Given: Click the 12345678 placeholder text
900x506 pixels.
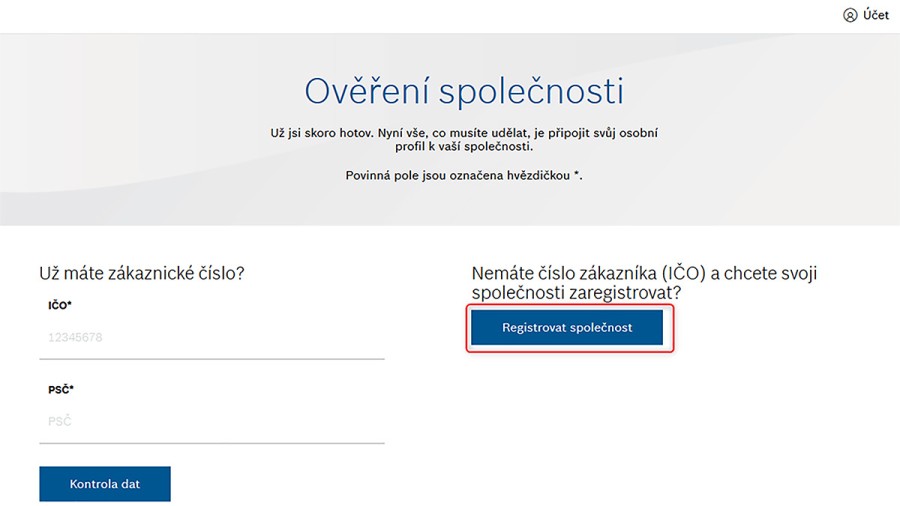Looking at the screenshot, I should [x=75, y=337].
